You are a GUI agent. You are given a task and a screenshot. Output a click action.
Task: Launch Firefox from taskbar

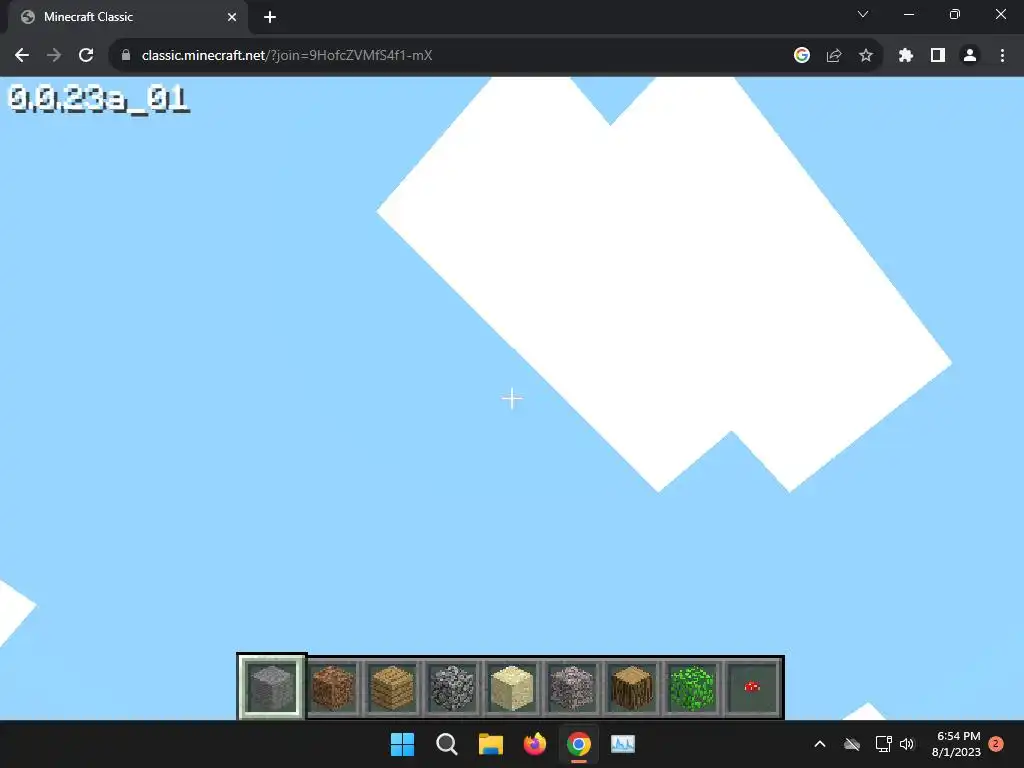535,744
